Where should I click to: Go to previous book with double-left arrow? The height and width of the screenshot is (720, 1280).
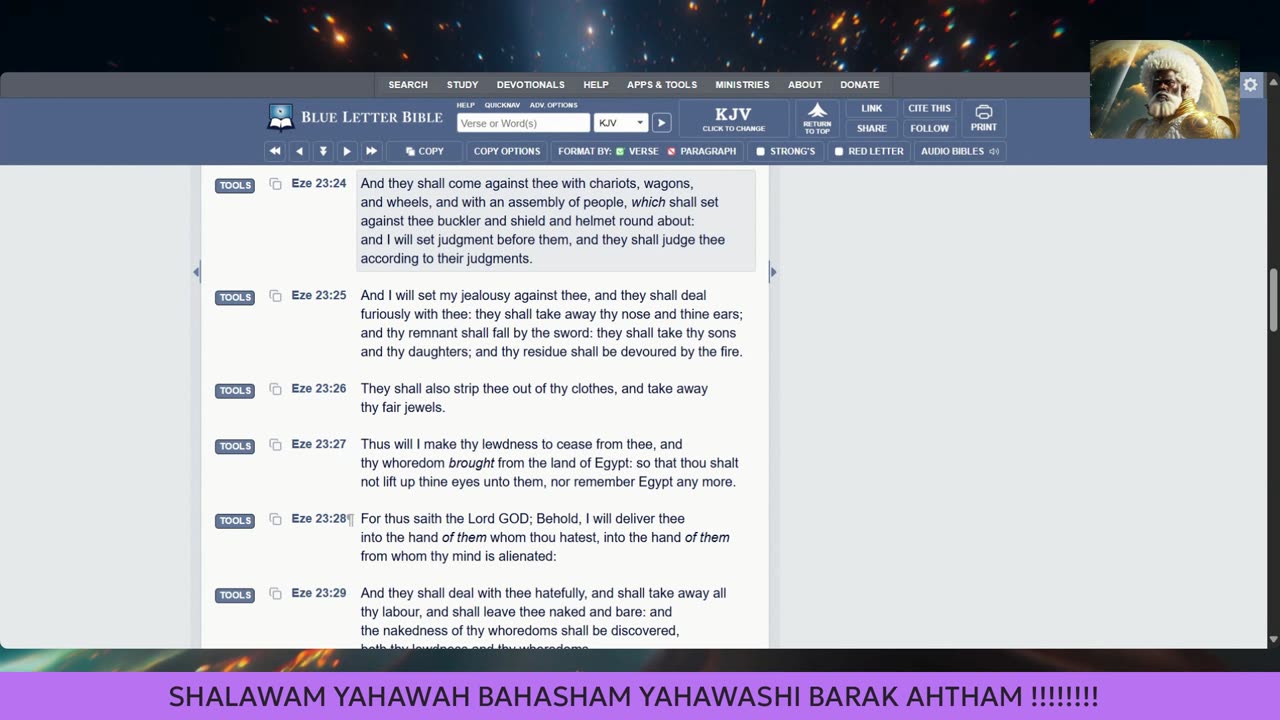point(275,152)
